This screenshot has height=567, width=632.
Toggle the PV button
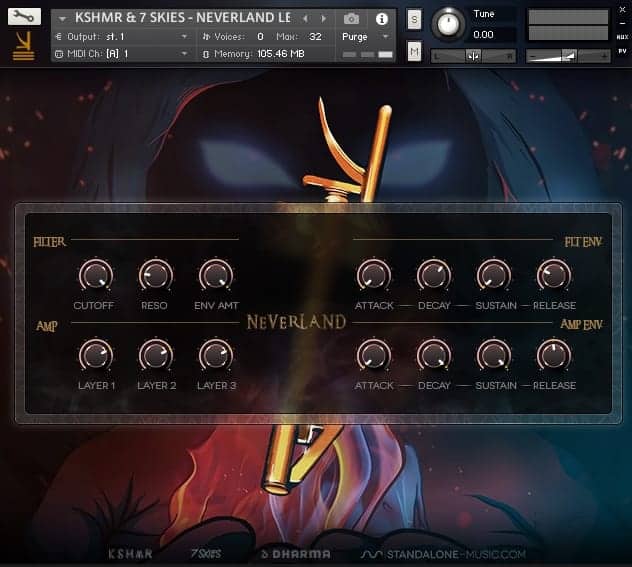(x=622, y=51)
